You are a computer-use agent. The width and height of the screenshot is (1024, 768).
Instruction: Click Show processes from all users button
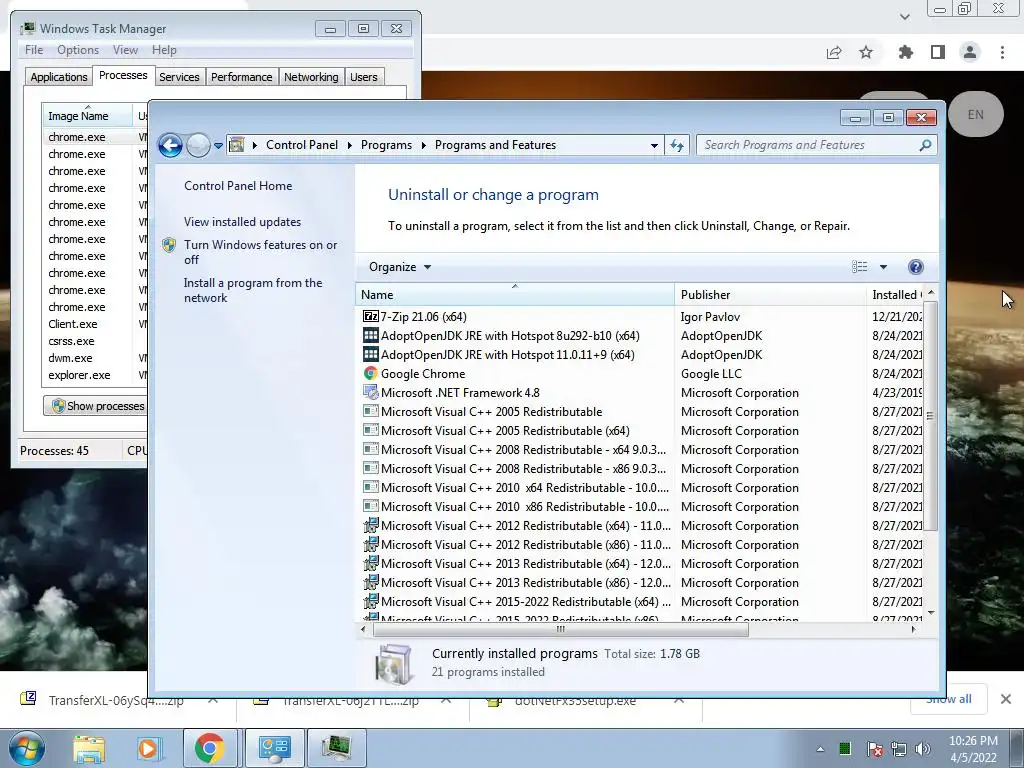95,406
